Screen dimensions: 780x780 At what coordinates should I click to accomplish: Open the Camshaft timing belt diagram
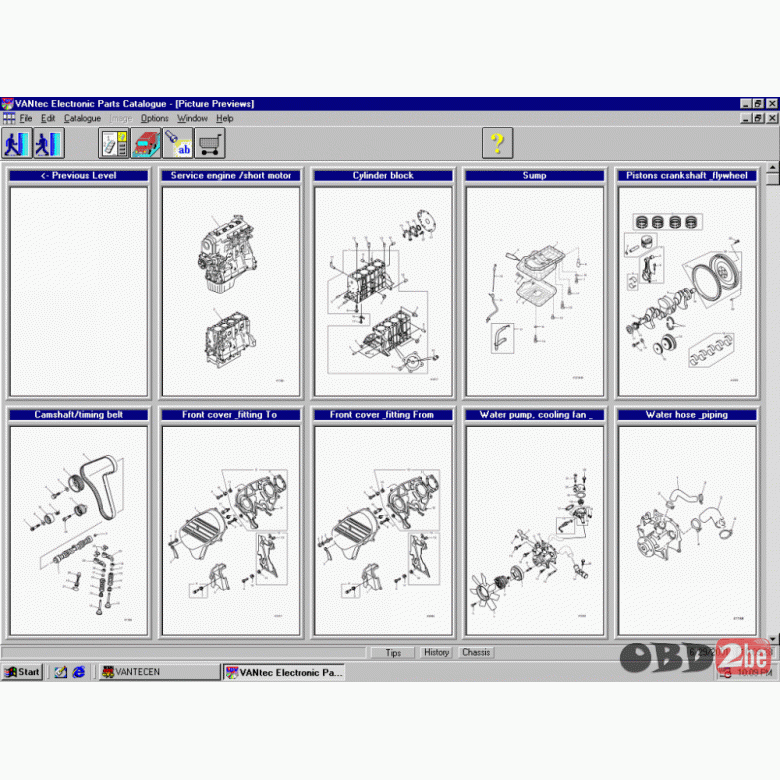(79, 530)
